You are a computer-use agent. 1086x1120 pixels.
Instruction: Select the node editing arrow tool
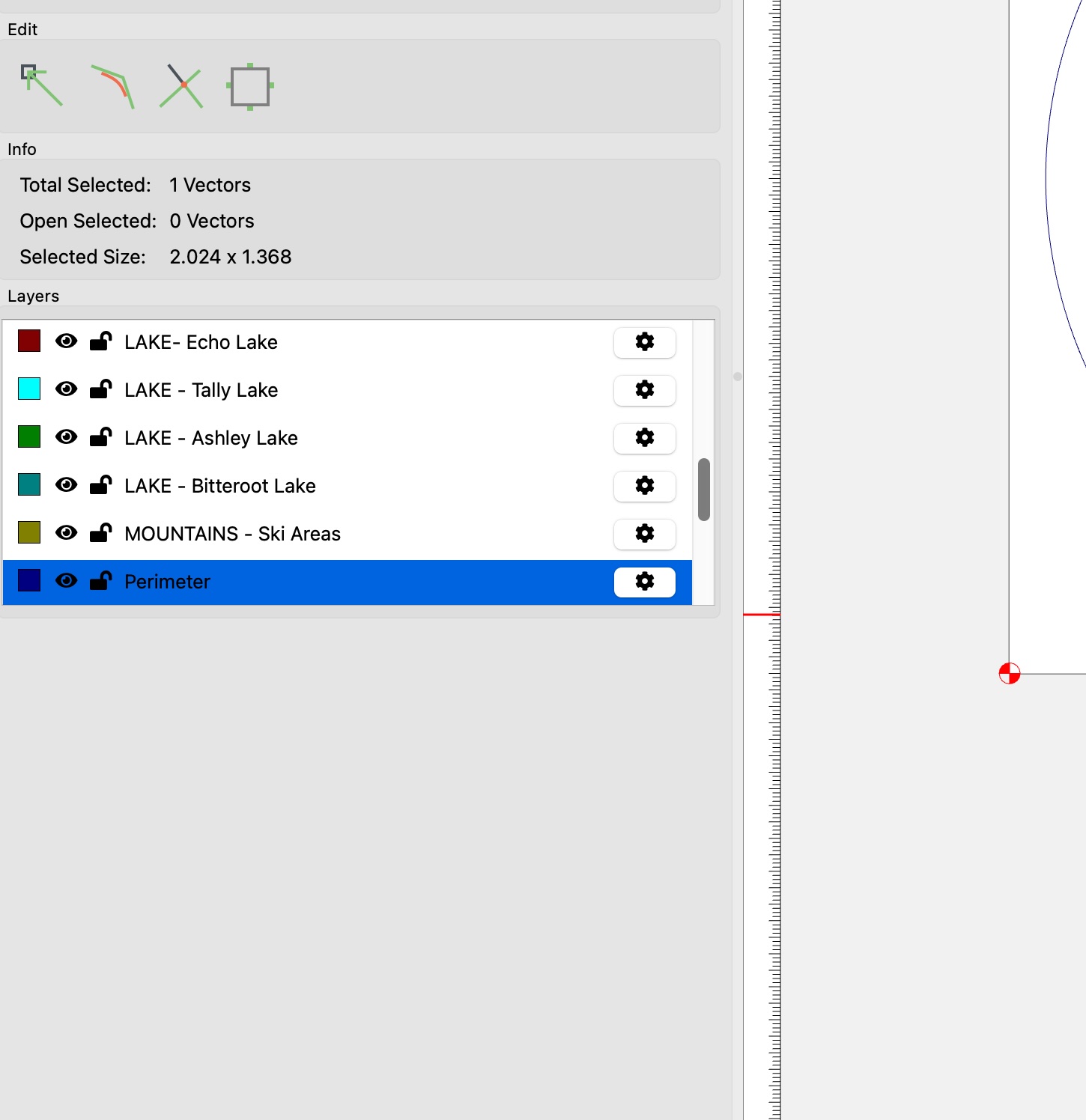point(42,85)
